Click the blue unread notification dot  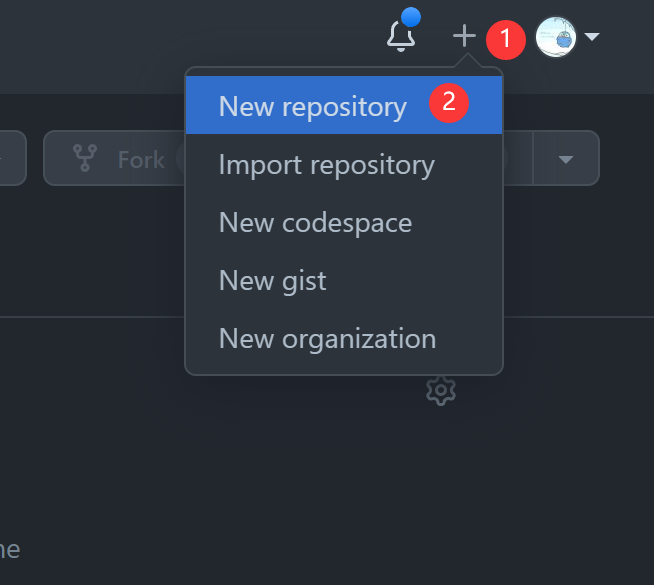click(x=411, y=17)
